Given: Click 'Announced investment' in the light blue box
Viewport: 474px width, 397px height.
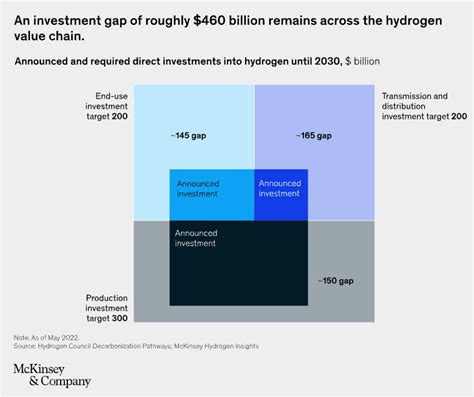Looking at the screenshot, I should pyautogui.click(x=198, y=189).
